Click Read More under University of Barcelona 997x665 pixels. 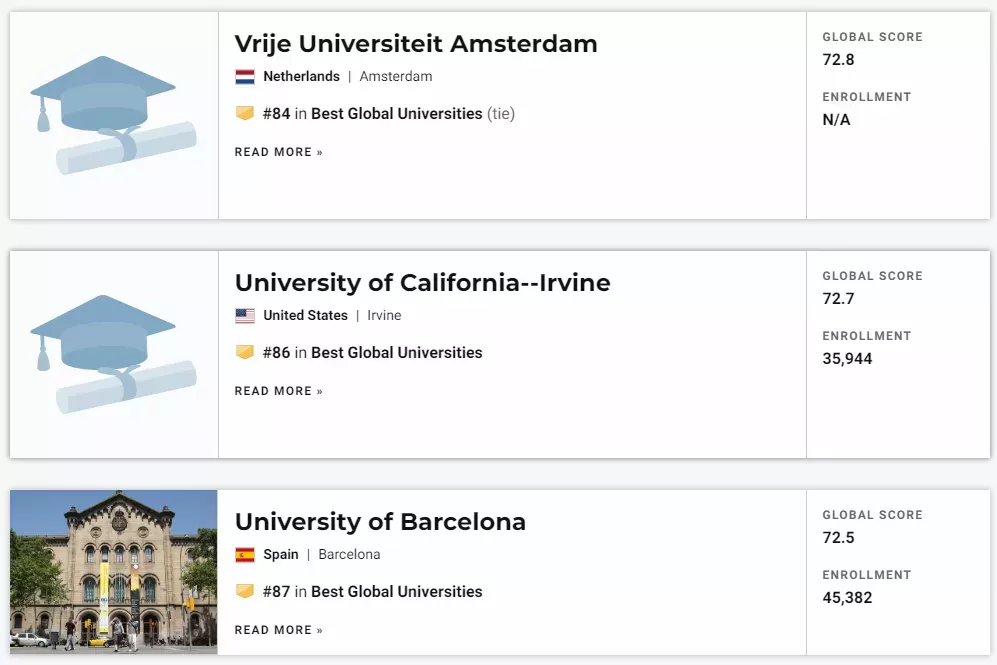(278, 630)
